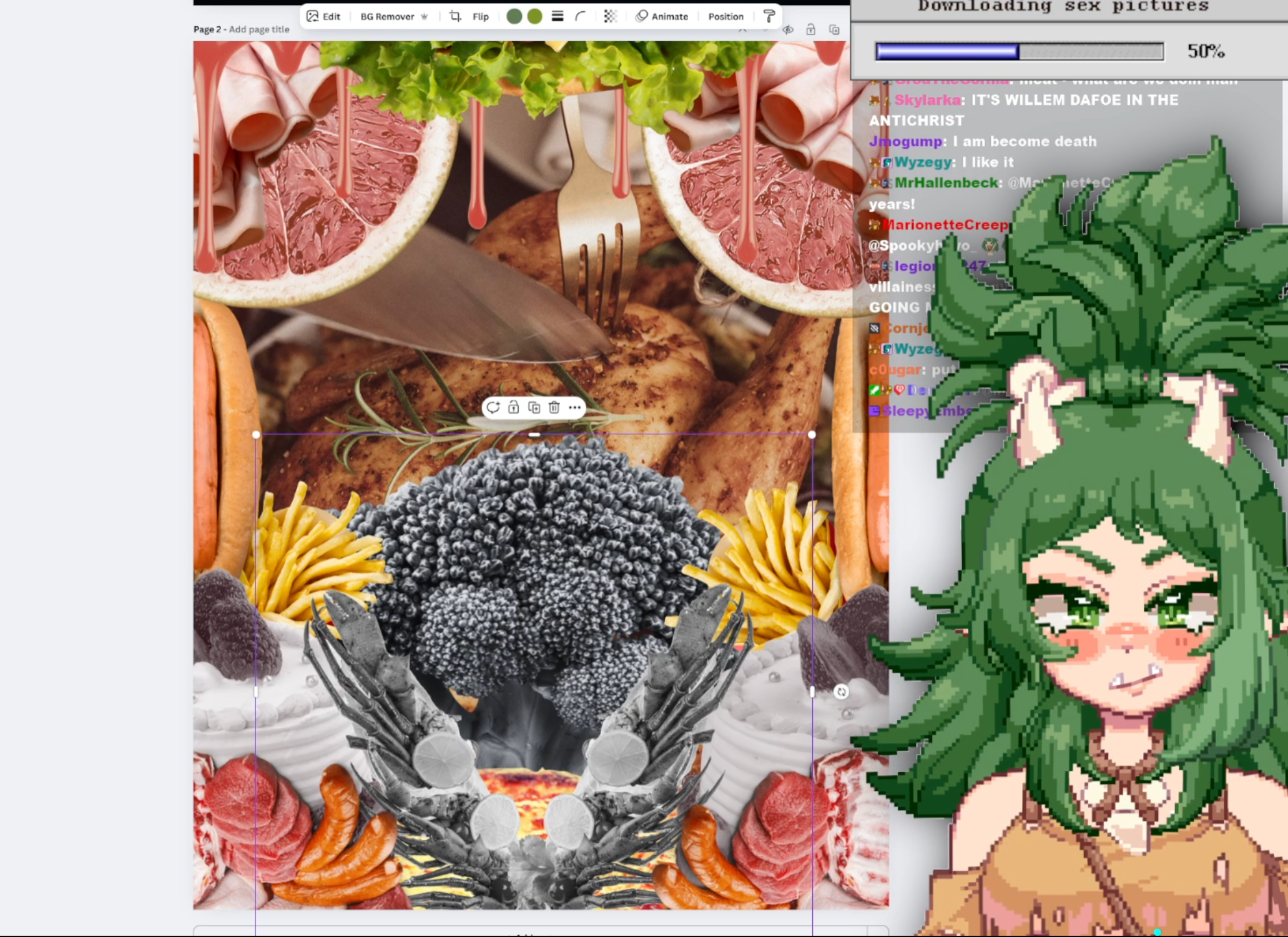
Task: Click the Add page title field
Action: 259,29
